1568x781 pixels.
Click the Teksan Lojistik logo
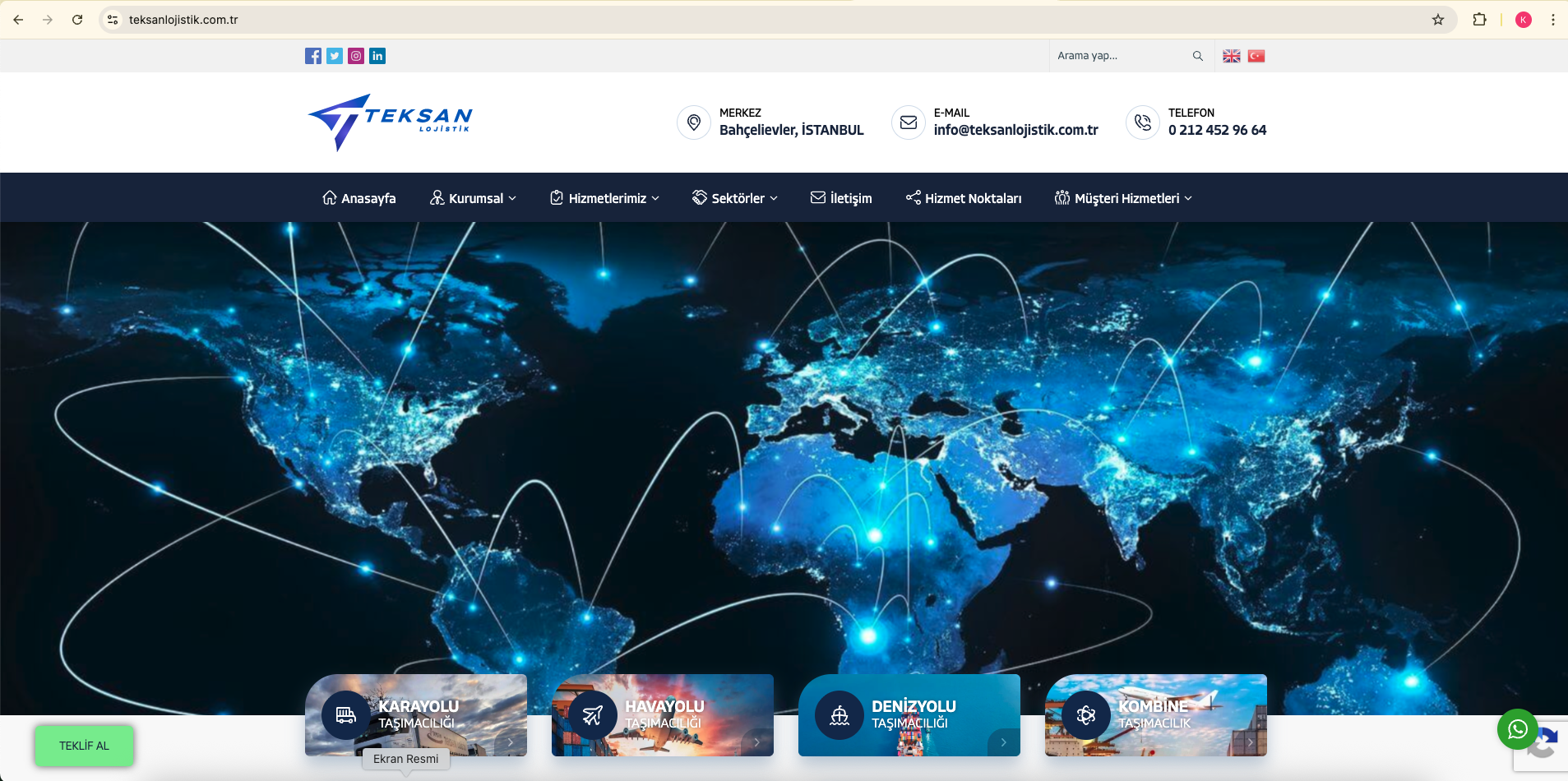pyautogui.click(x=390, y=122)
